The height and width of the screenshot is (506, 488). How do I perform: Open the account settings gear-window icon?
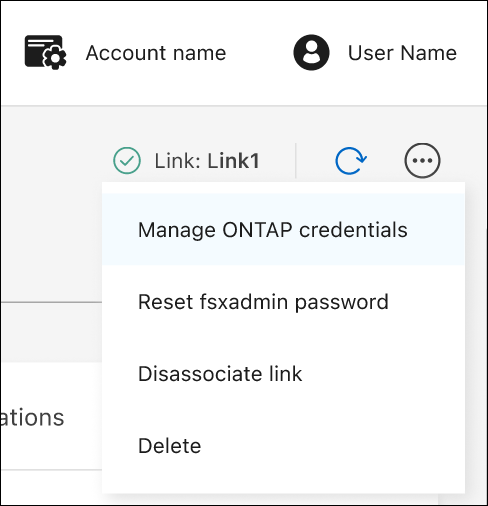(x=45, y=52)
